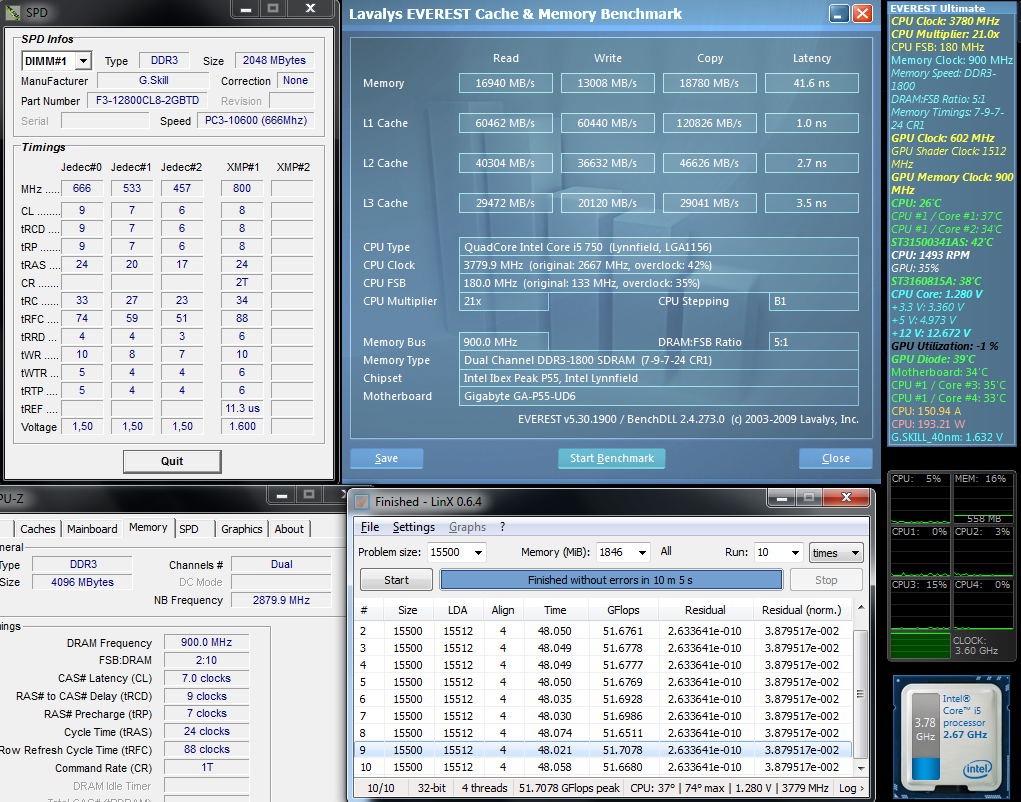The height and width of the screenshot is (802, 1021).
Task: Click the Part Number F3-12800CL8-2GBTD field
Action: coord(147,101)
